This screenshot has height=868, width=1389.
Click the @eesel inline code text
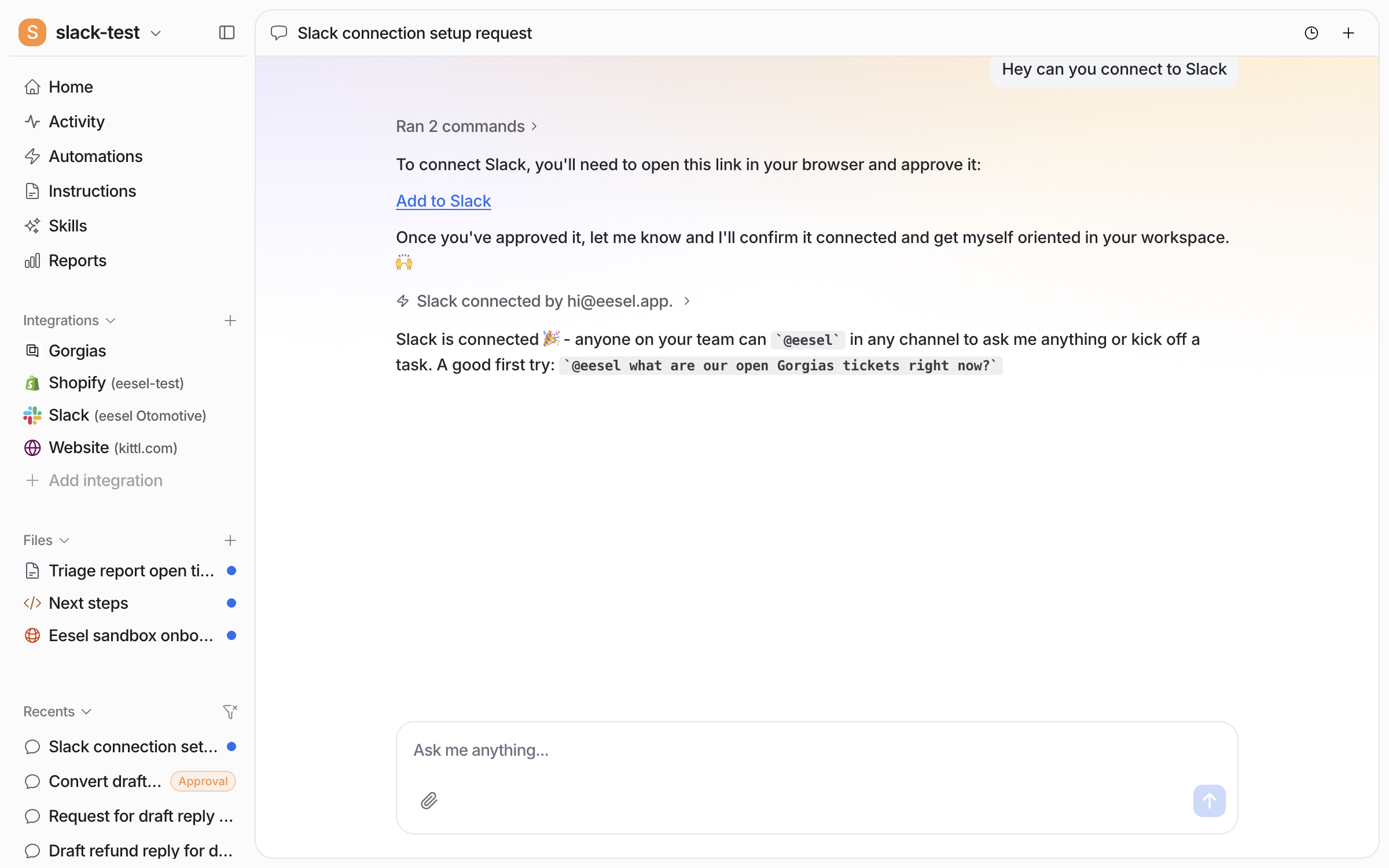pyautogui.click(x=808, y=340)
